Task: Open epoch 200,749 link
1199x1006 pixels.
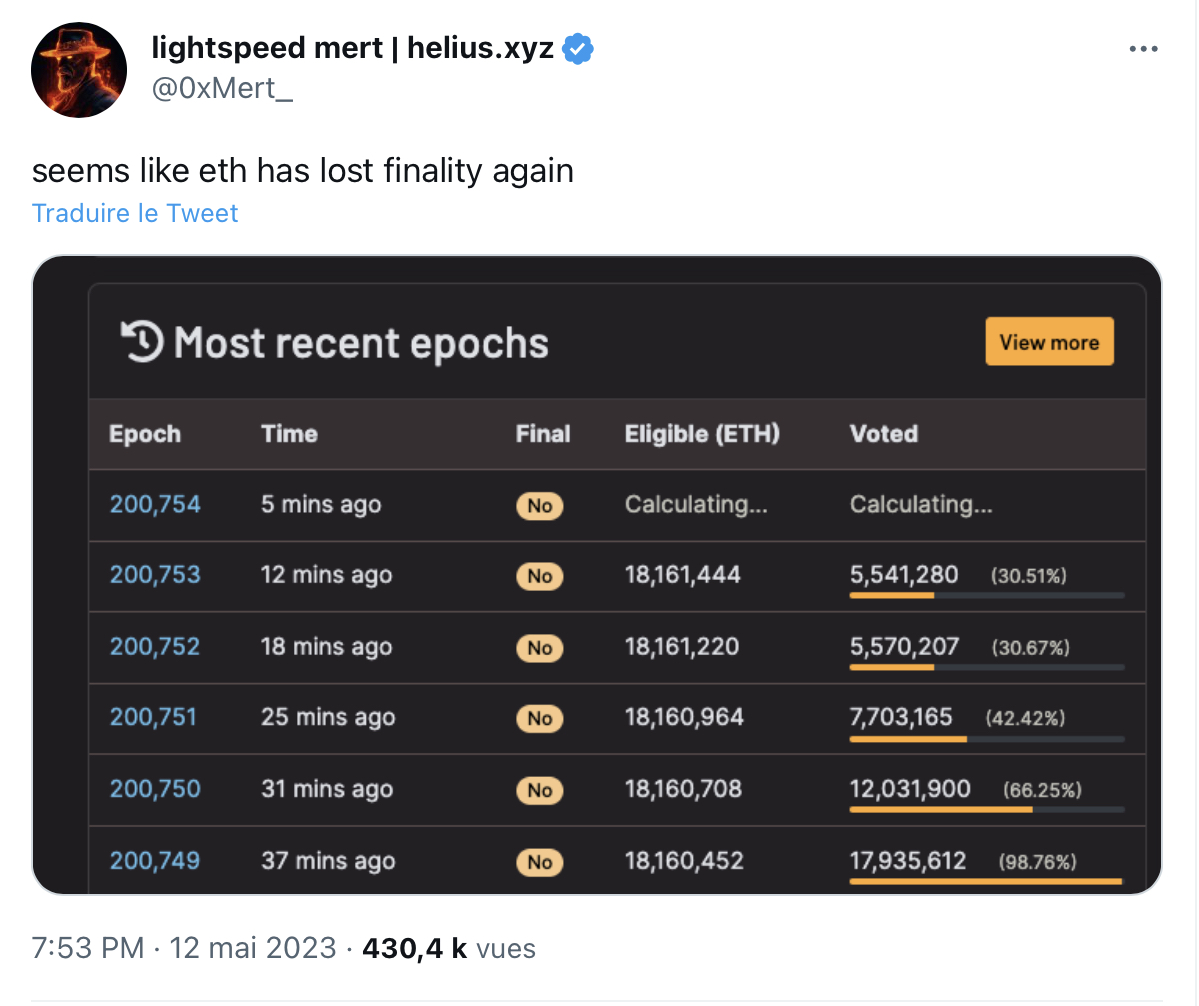Action: [154, 861]
